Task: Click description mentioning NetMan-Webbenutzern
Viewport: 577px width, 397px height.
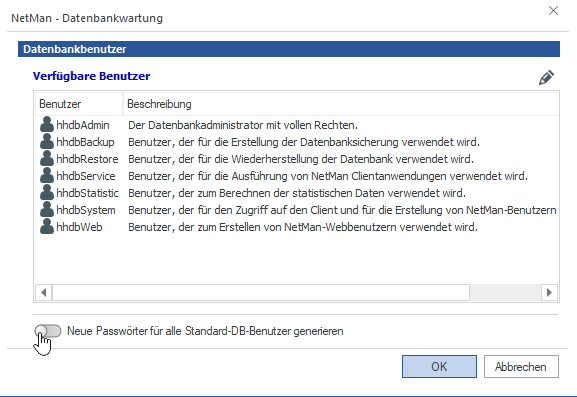Action: [303, 227]
